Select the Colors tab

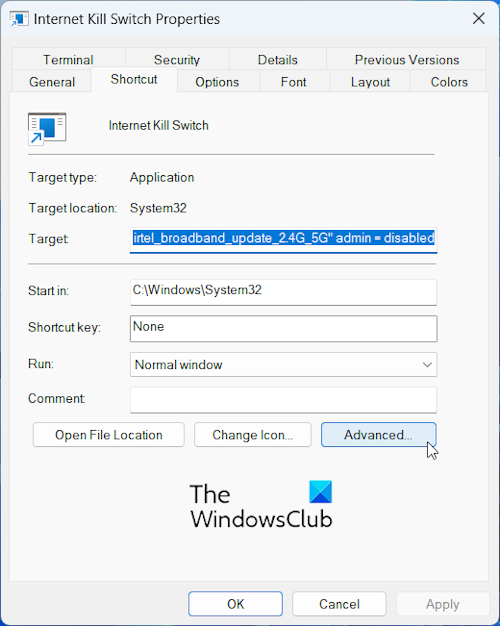(x=449, y=82)
